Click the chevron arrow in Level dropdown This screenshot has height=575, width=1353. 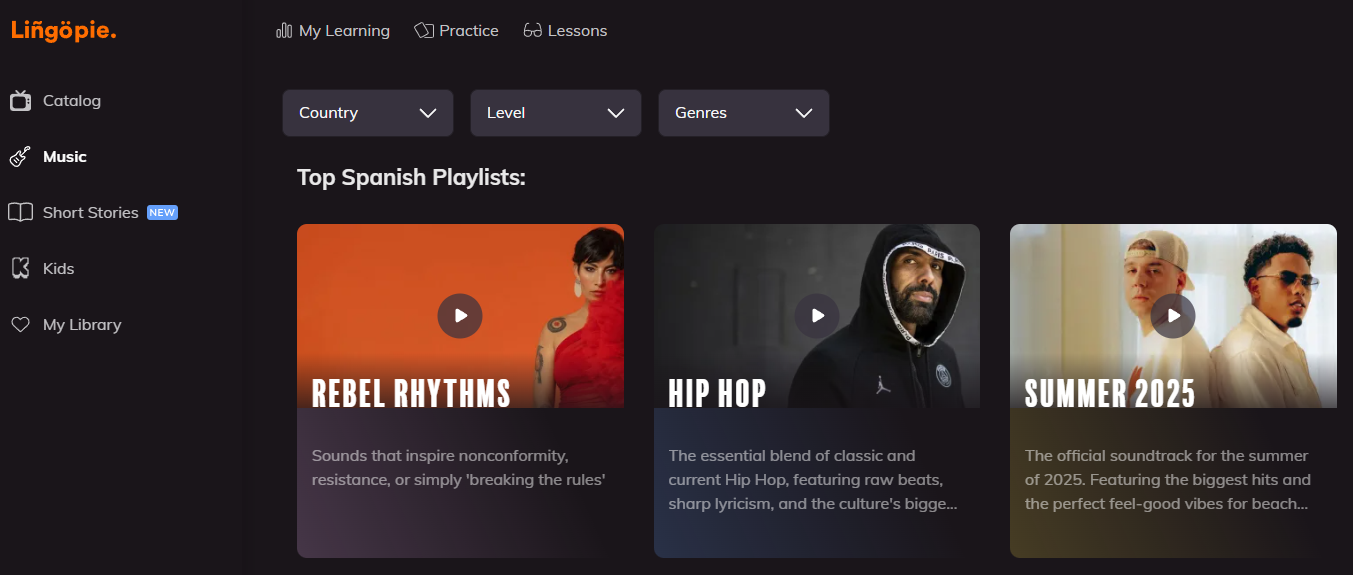[x=616, y=113]
